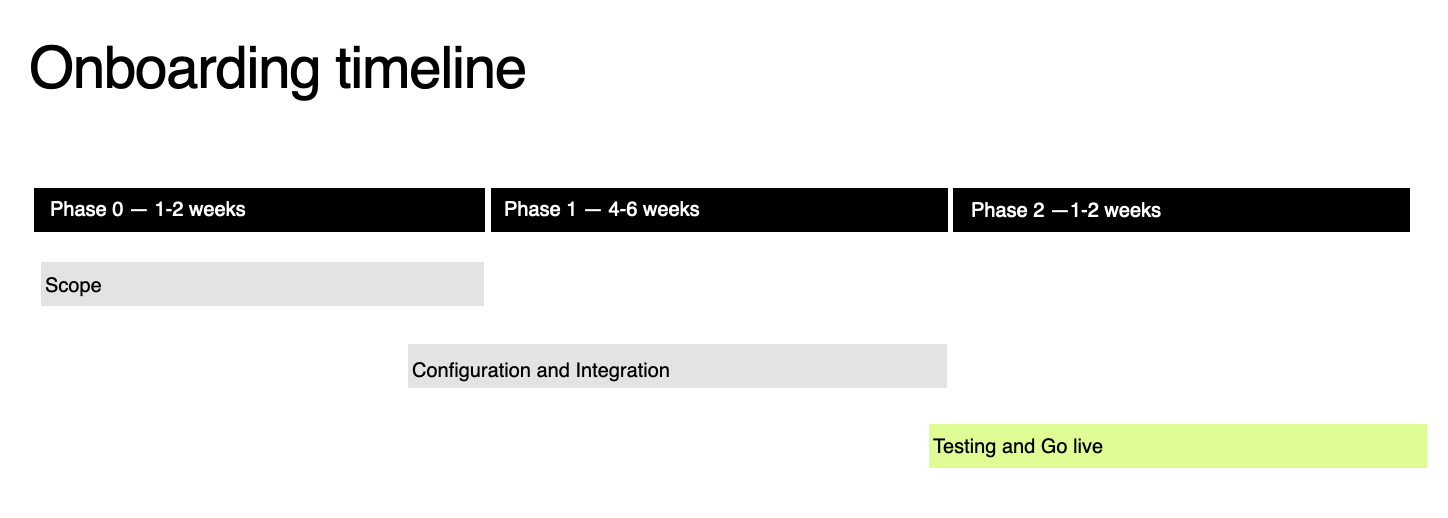Select the black Phase 0 header bar
The image size is (1448, 518).
259,210
